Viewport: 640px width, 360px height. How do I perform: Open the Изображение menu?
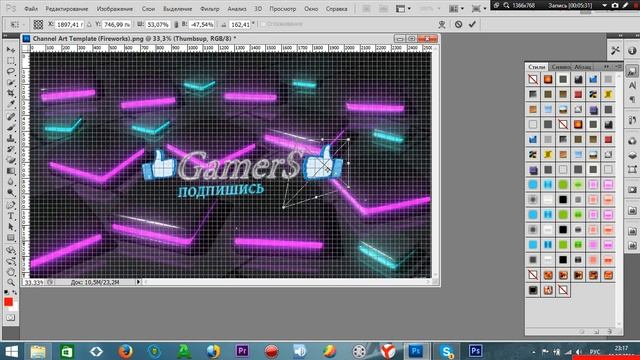point(115,9)
